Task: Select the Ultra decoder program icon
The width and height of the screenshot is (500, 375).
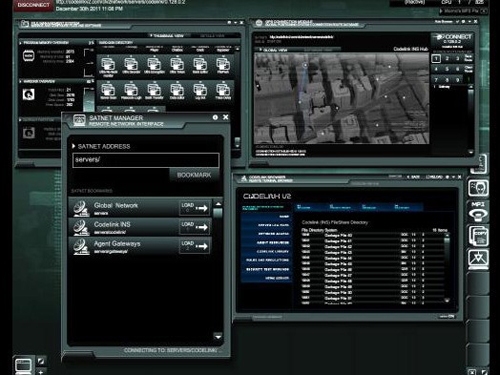Action: (x=131, y=66)
